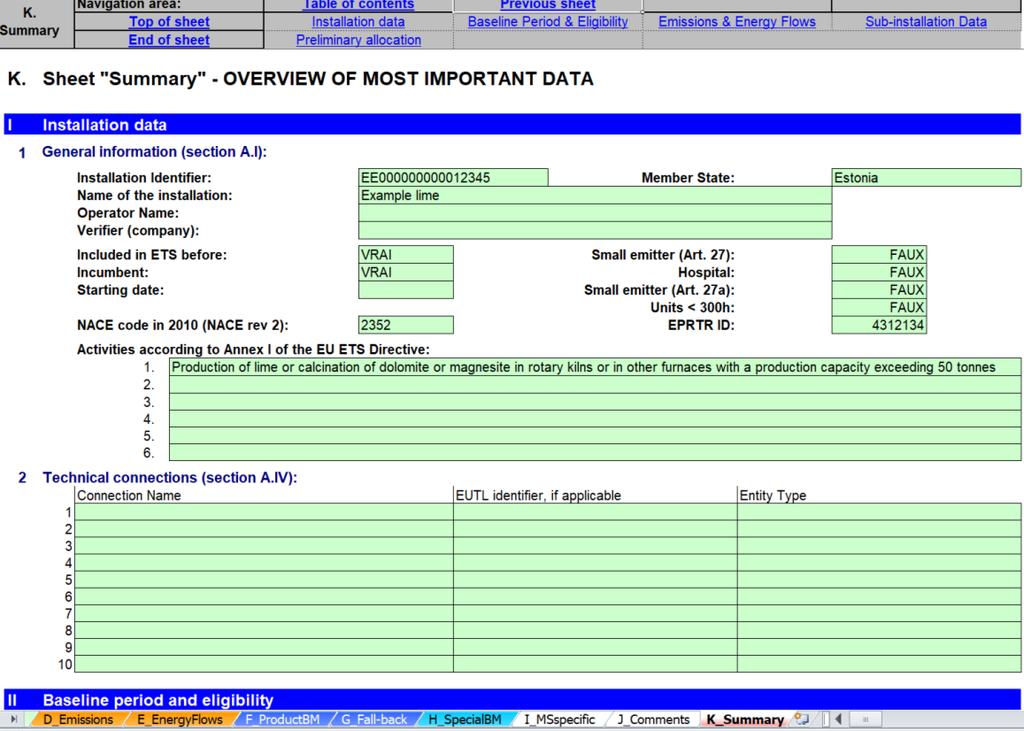Go to Previous sheet link
This screenshot has height=731, width=1024.
[548, 5]
